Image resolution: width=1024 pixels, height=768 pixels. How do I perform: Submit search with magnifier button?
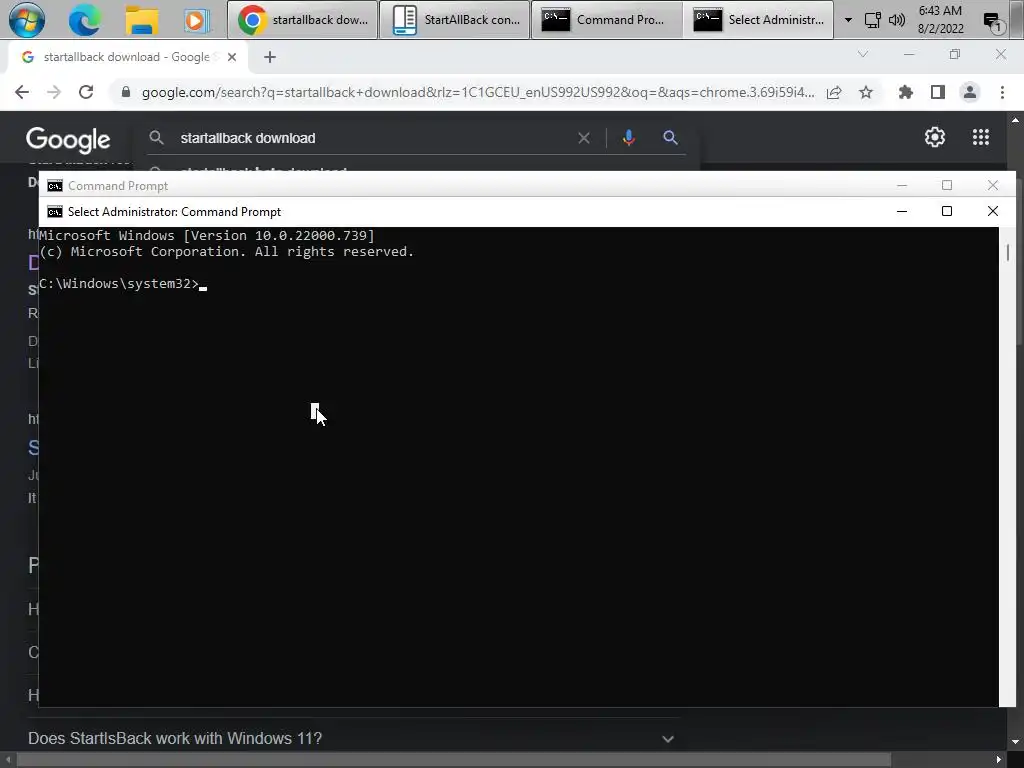pyautogui.click(x=670, y=138)
